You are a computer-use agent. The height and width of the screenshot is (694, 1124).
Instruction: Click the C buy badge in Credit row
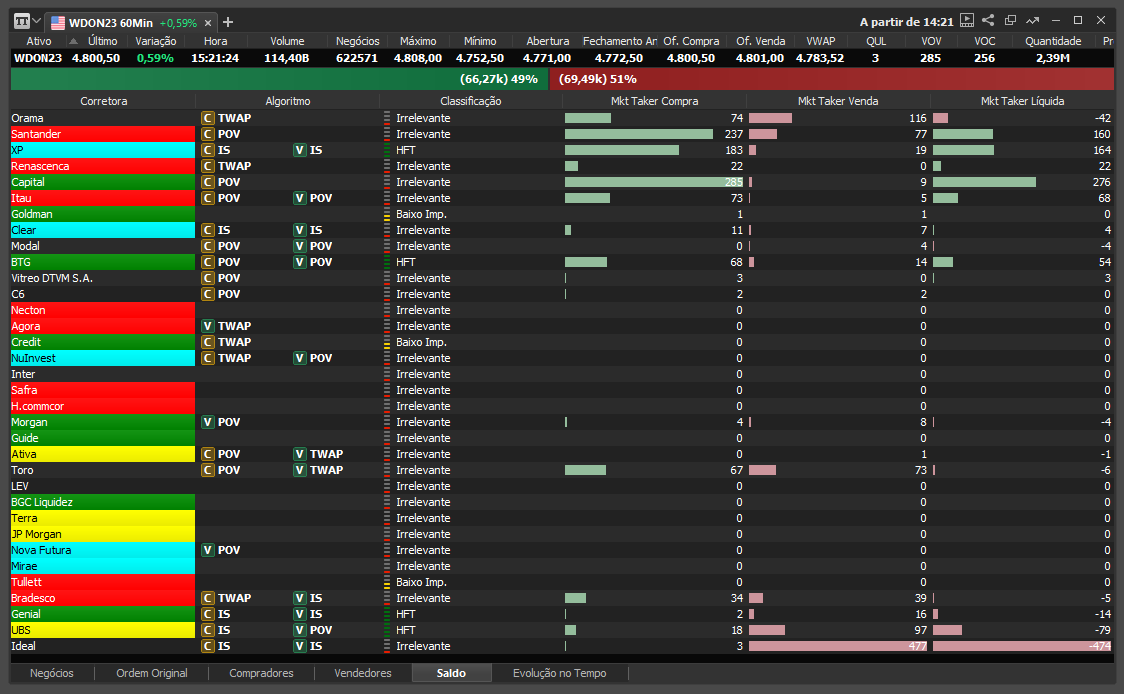point(208,342)
